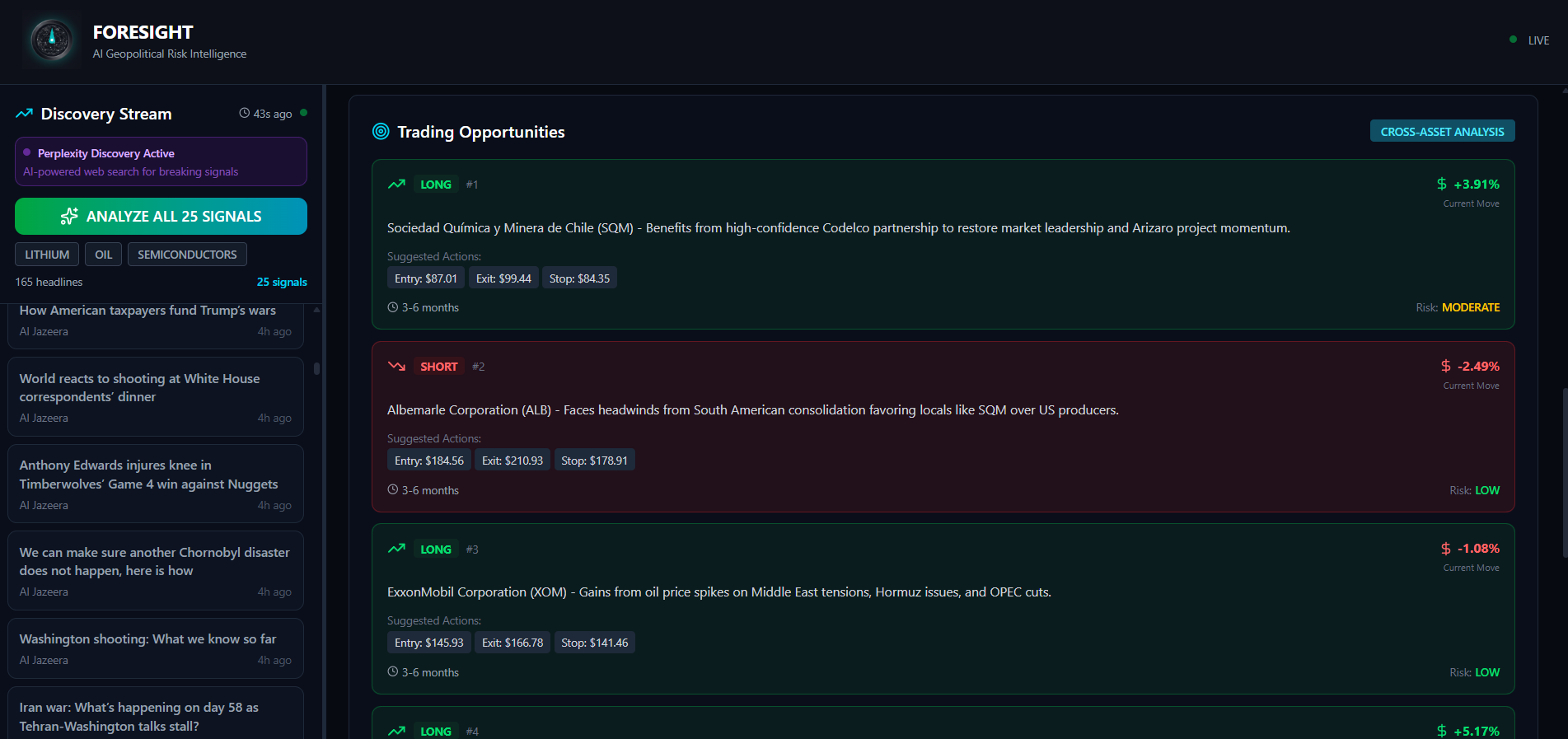Open the Chornobyl disaster headline
The image size is (1568, 739).
[x=156, y=570]
